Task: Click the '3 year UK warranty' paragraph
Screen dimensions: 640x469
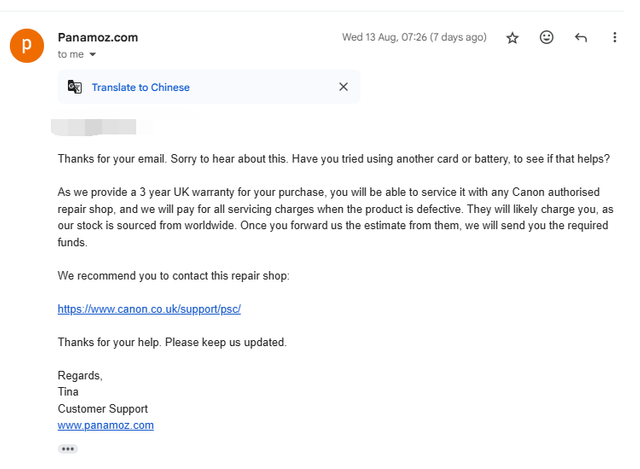Action: (x=335, y=217)
